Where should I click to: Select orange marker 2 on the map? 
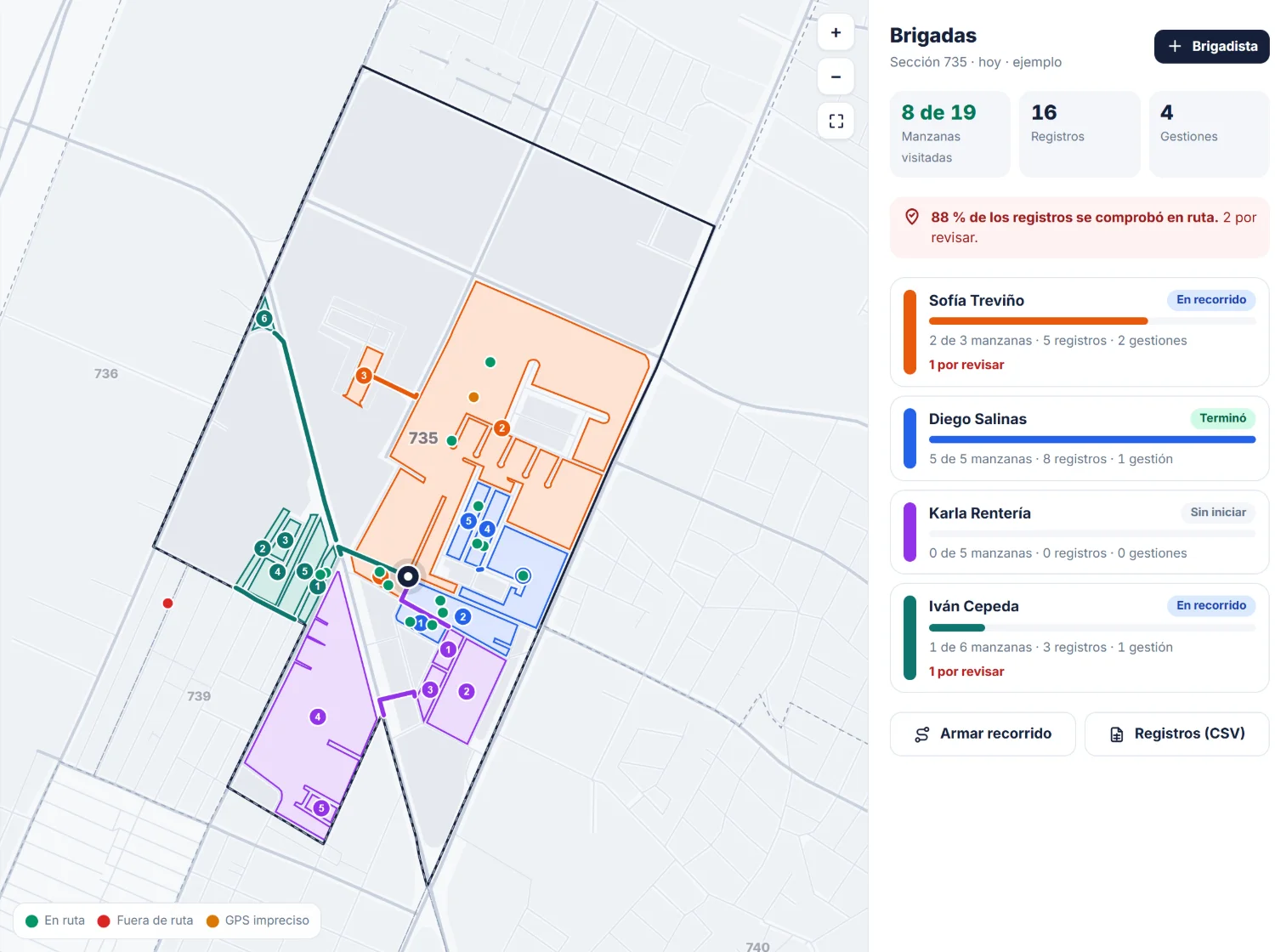(501, 428)
